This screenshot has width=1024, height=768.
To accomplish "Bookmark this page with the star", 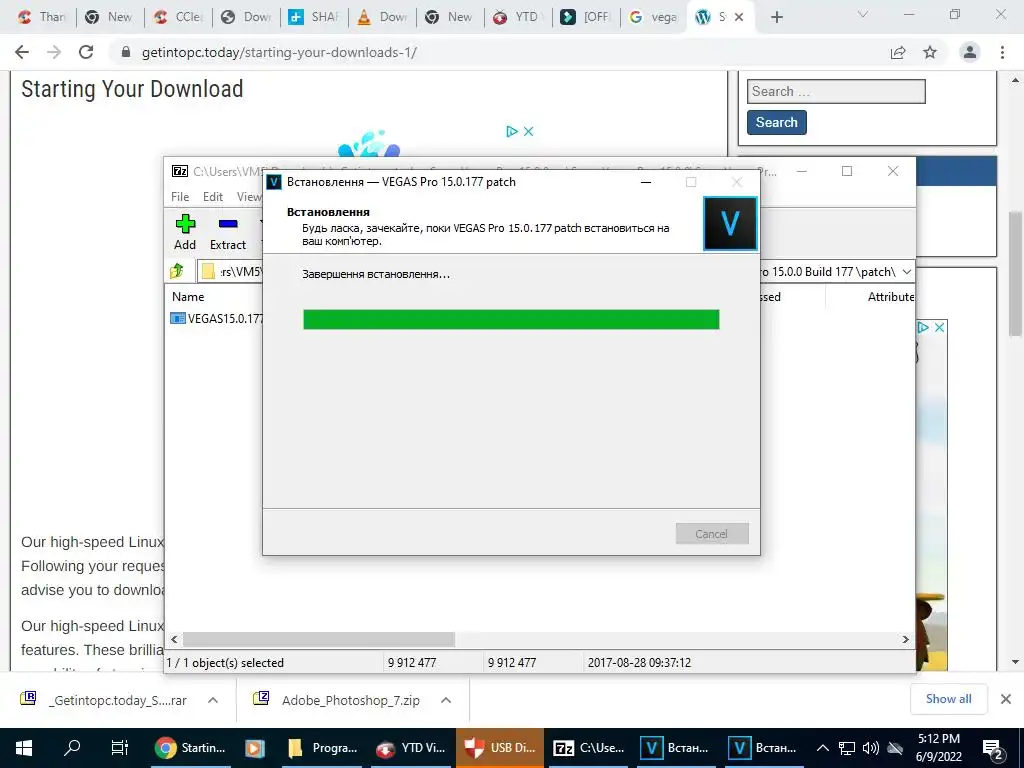I will coord(930,52).
